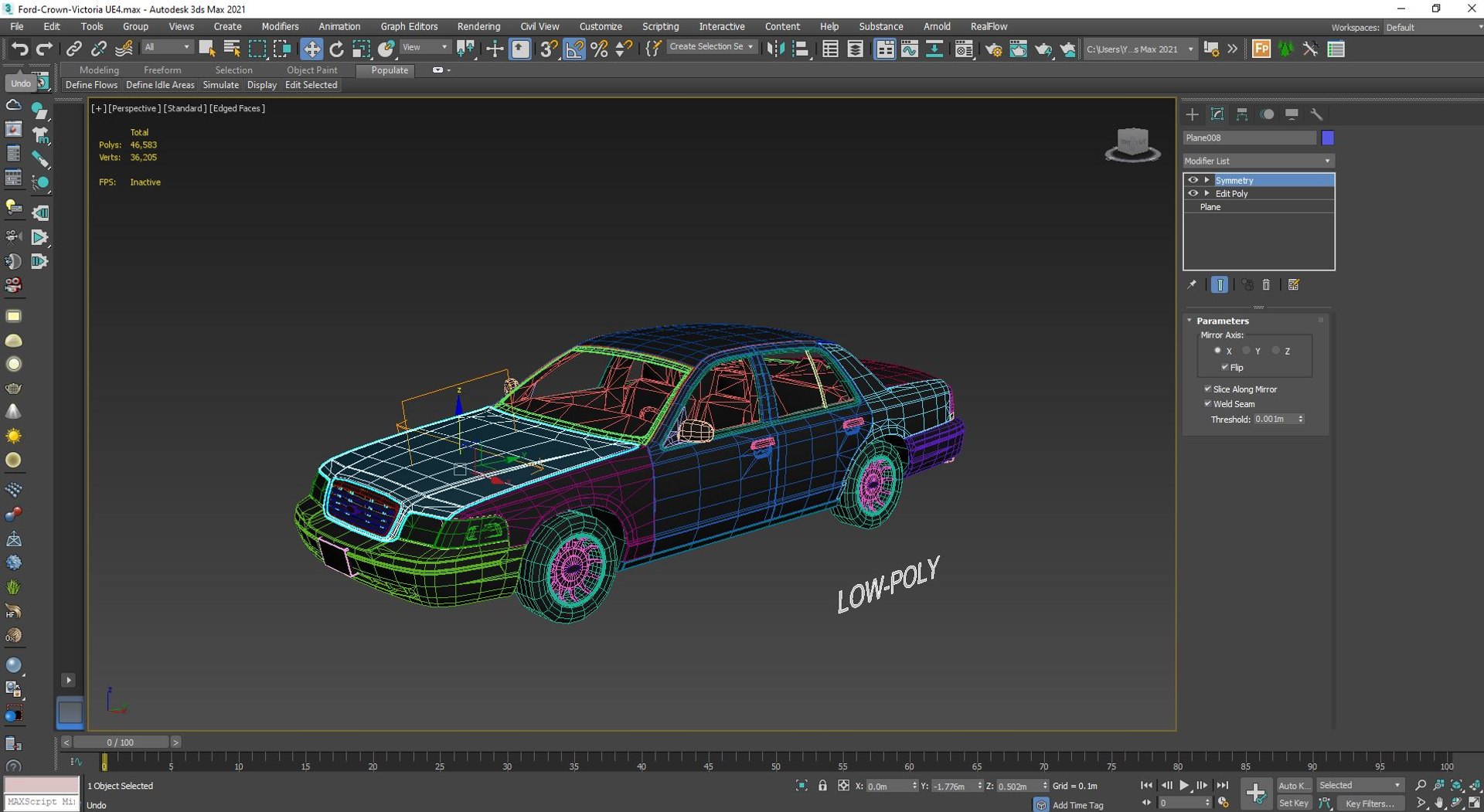1484x812 pixels.
Task: Open the Hierarchy panel tab
Action: (1242, 114)
